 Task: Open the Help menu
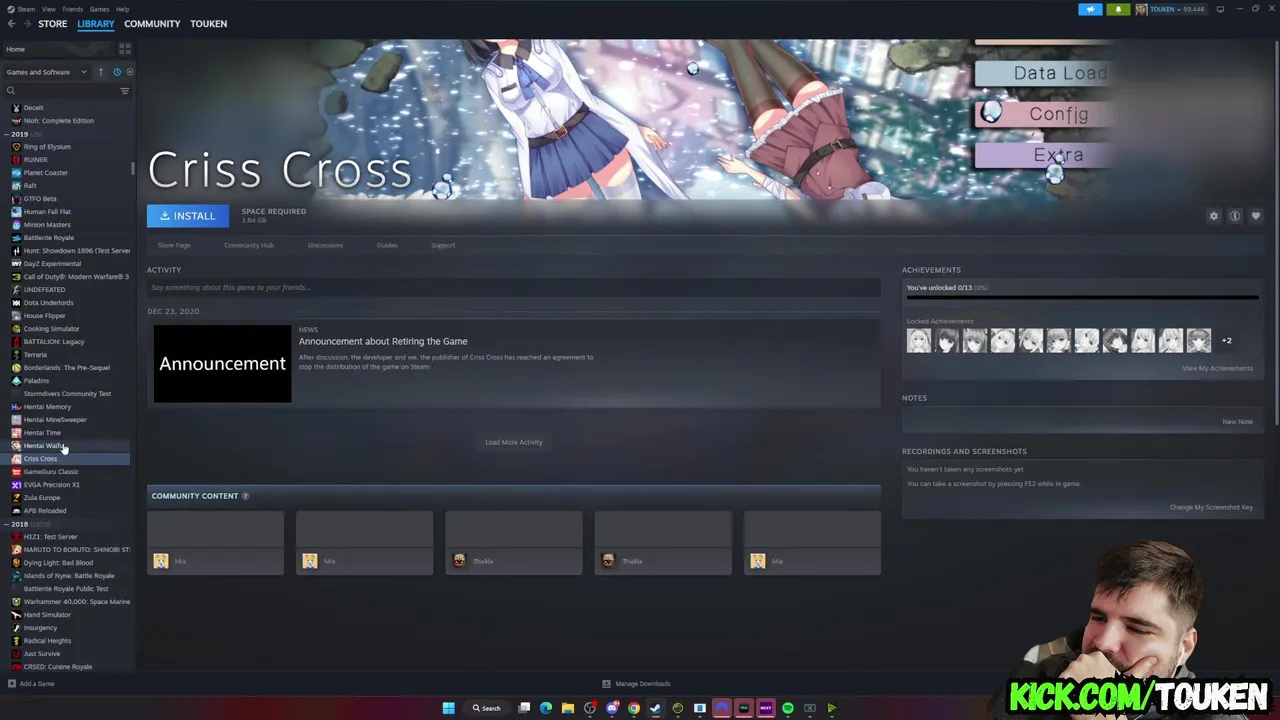[x=122, y=9]
